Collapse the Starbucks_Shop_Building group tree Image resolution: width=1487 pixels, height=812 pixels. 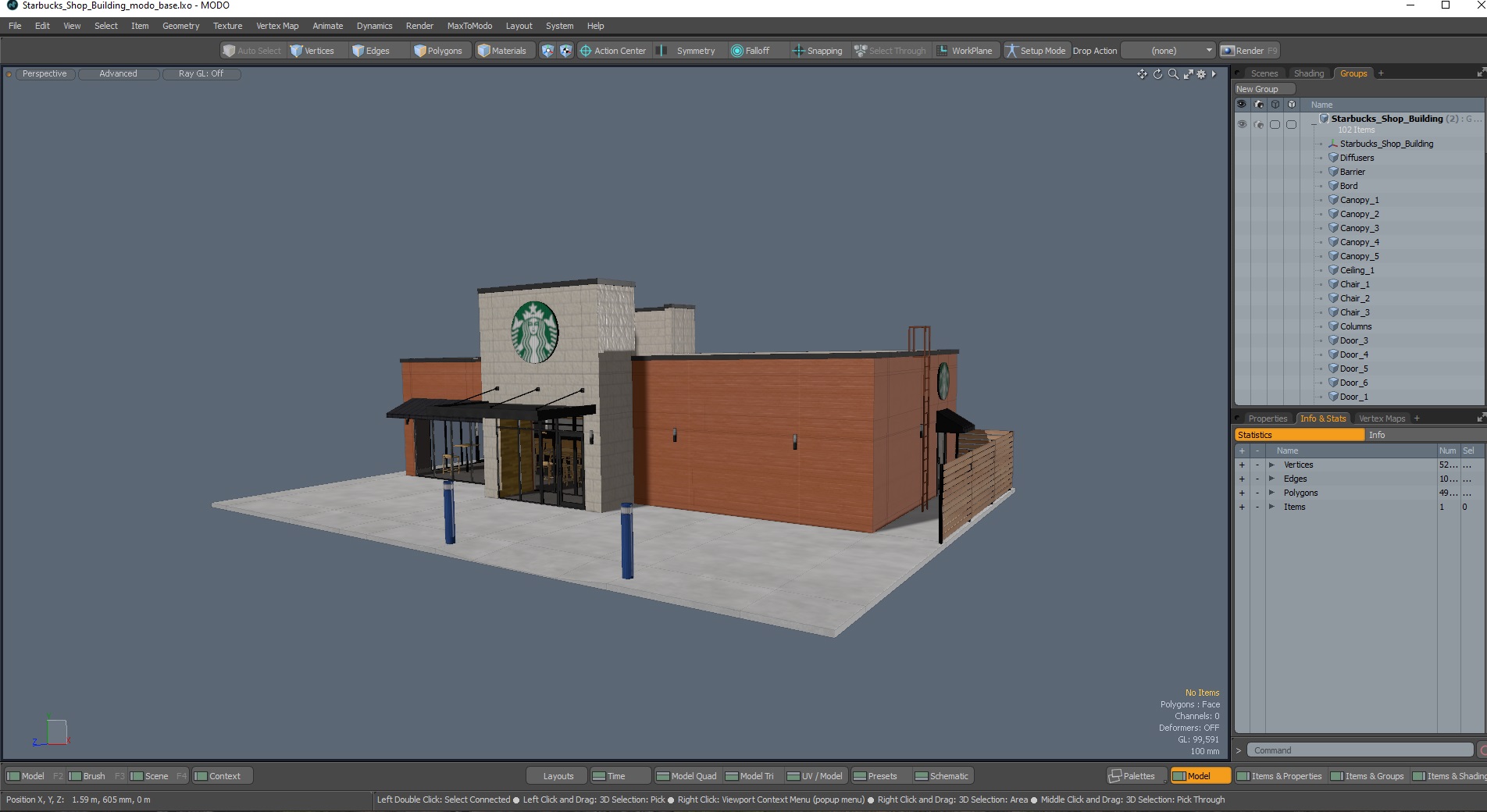click(1314, 124)
